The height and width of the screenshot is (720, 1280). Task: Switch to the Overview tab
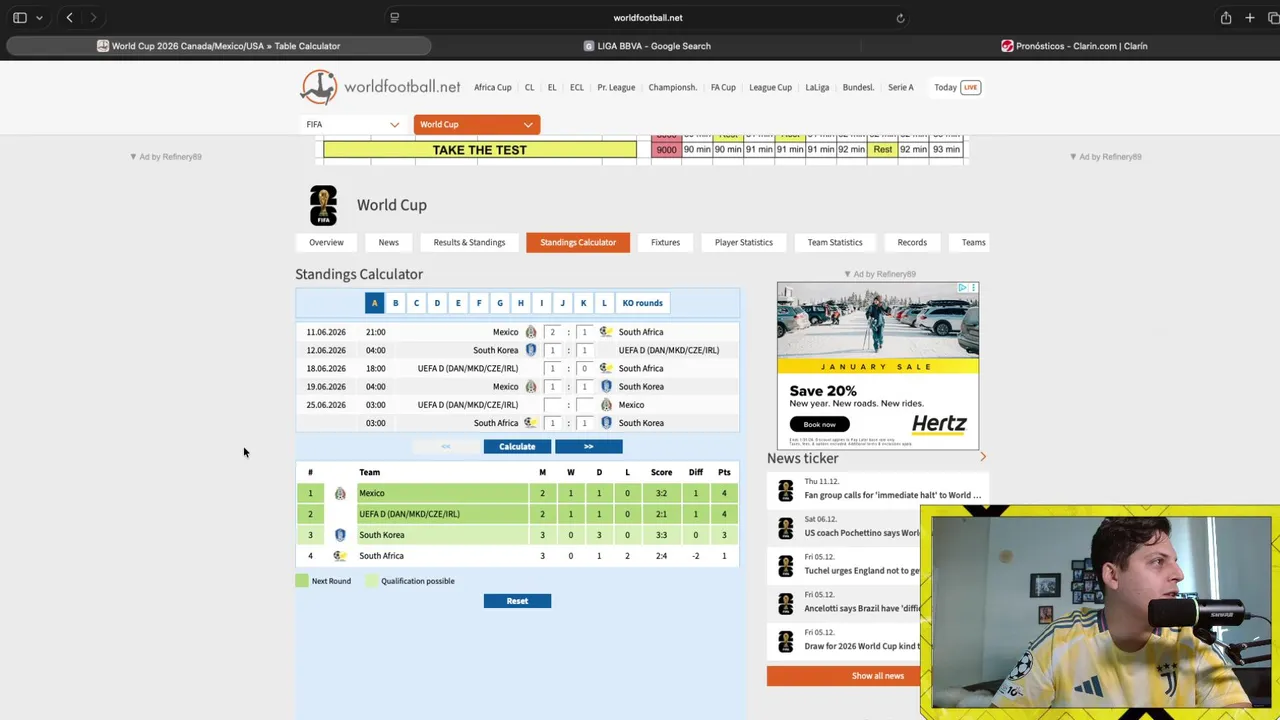(x=326, y=242)
